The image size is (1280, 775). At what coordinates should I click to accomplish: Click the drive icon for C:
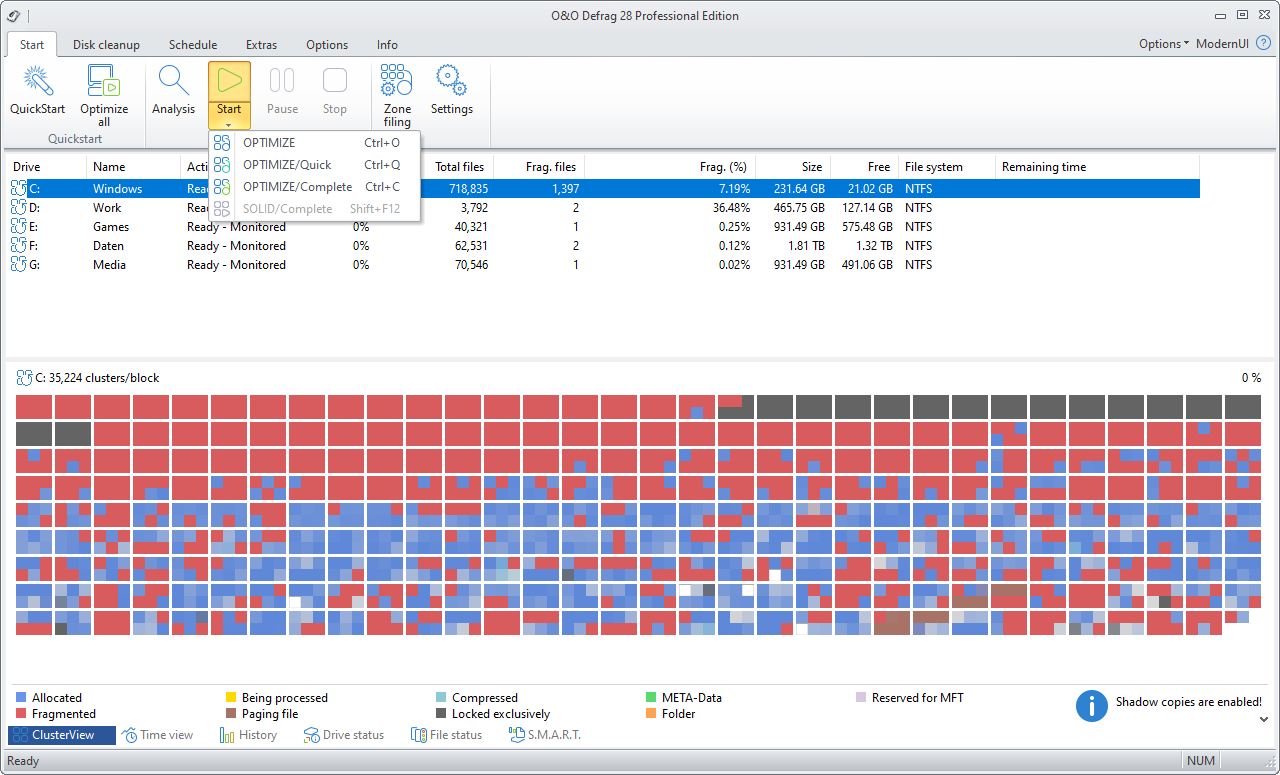tap(18, 188)
